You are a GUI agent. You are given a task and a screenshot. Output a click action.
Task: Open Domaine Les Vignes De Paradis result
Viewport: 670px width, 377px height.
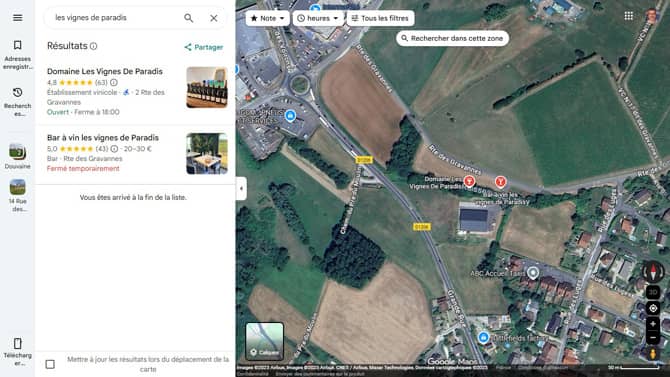tap(105, 71)
